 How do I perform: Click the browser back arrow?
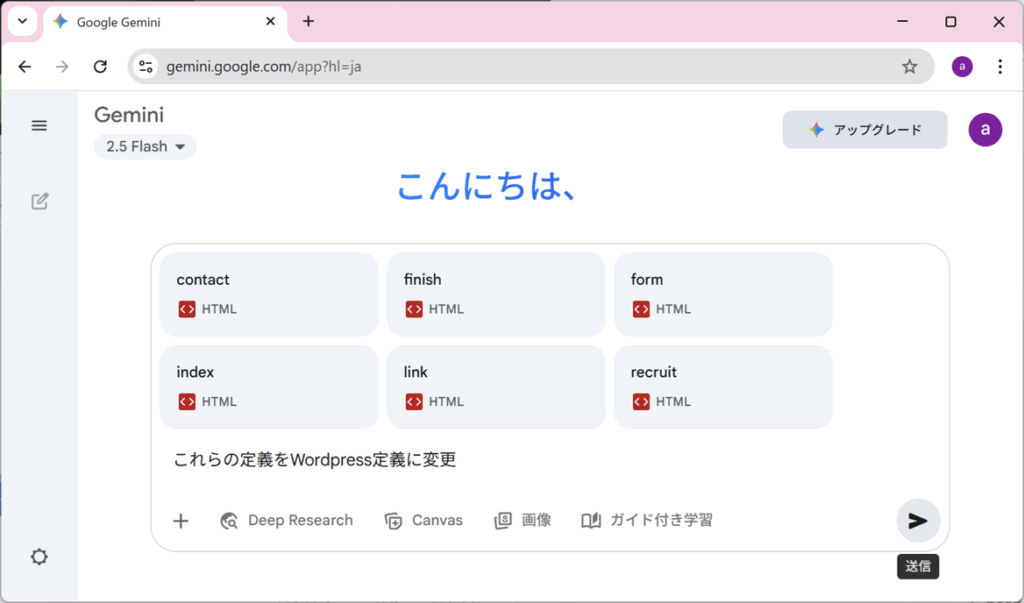pyautogui.click(x=25, y=67)
